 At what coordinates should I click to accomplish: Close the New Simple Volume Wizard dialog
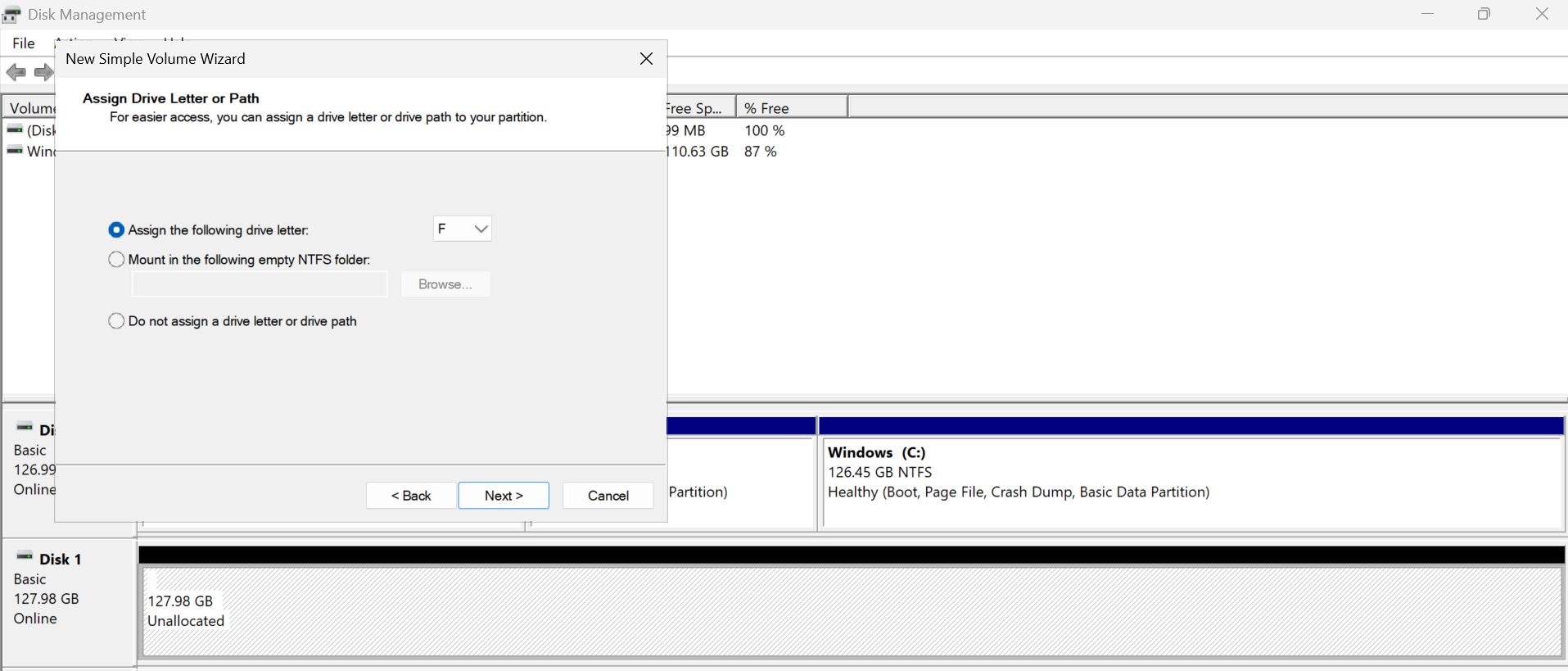click(x=646, y=59)
